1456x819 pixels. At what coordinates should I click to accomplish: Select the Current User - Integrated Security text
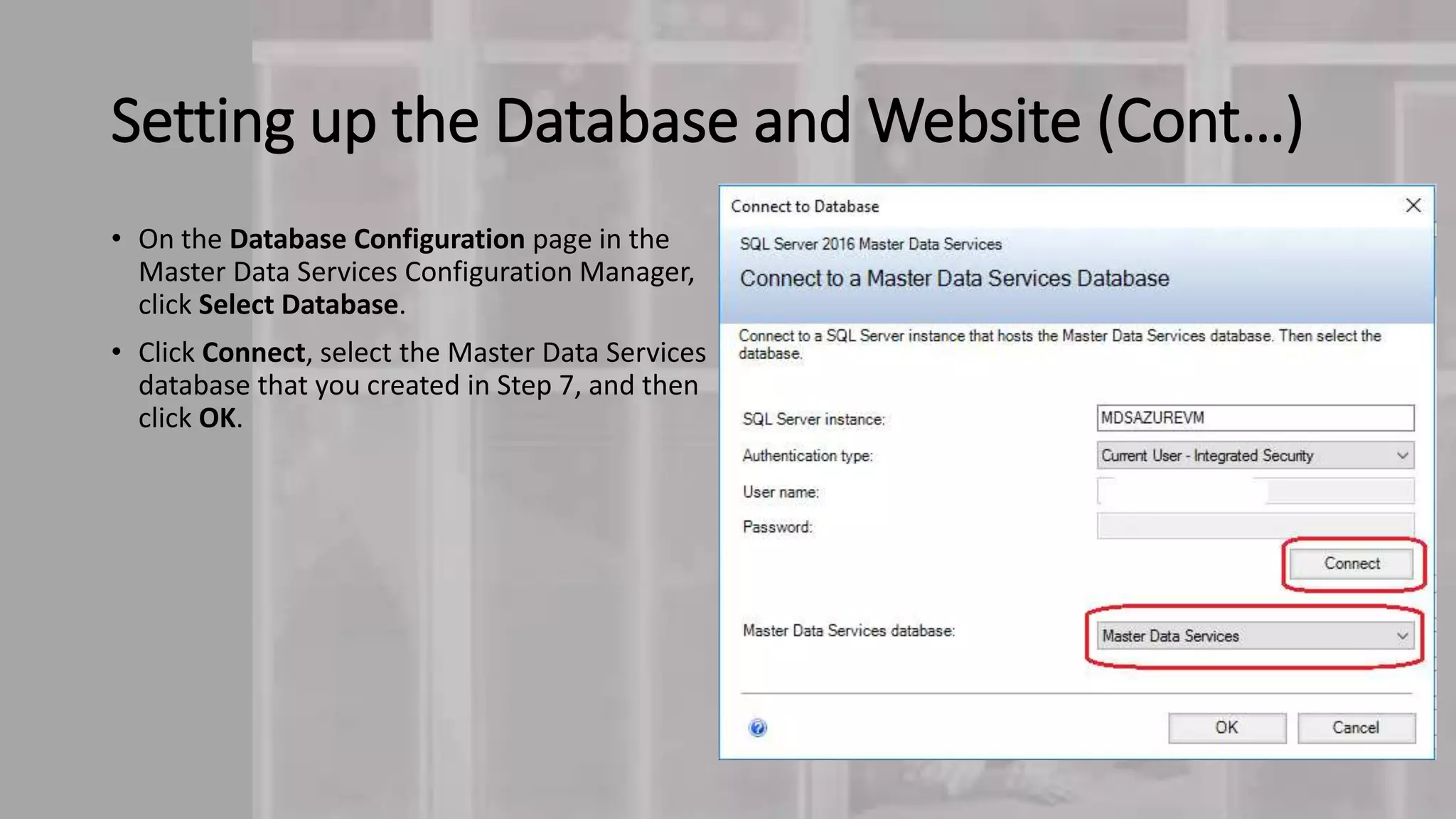tap(1207, 456)
